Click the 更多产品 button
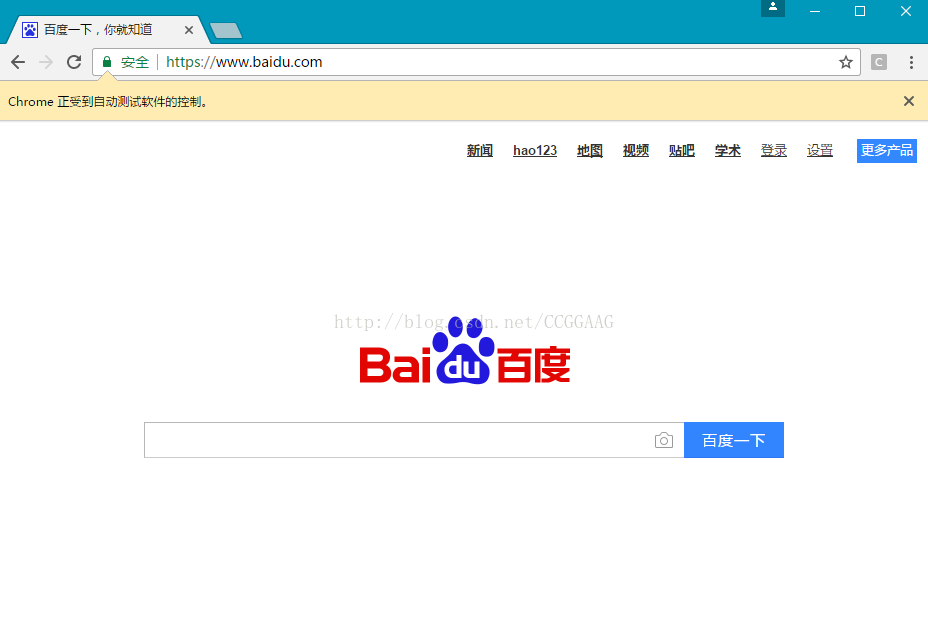The width and height of the screenshot is (928, 622). pyautogui.click(x=887, y=151)
